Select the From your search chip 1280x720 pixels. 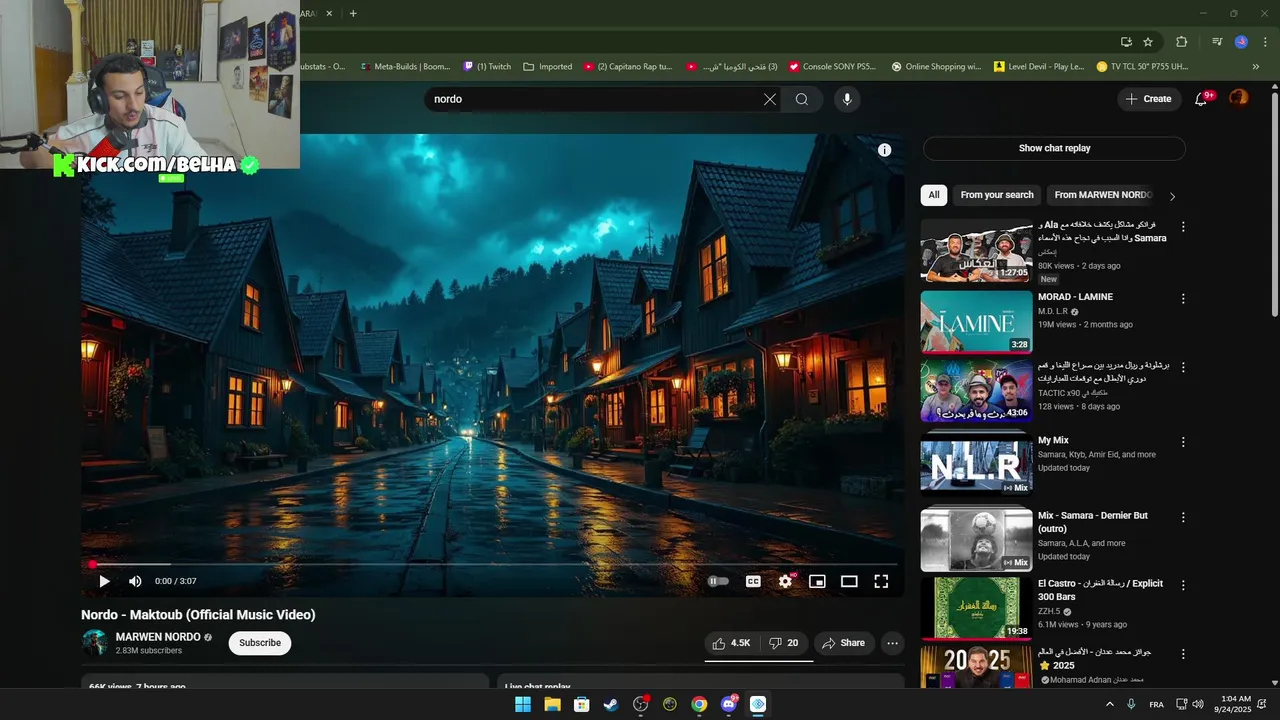point(997,195)
